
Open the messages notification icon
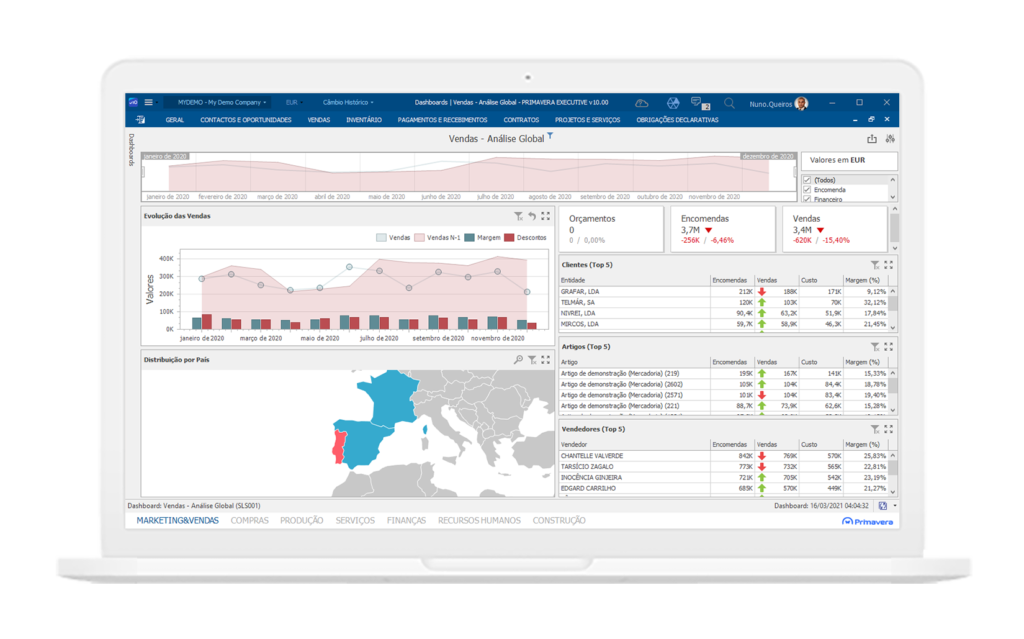[699, 103]
